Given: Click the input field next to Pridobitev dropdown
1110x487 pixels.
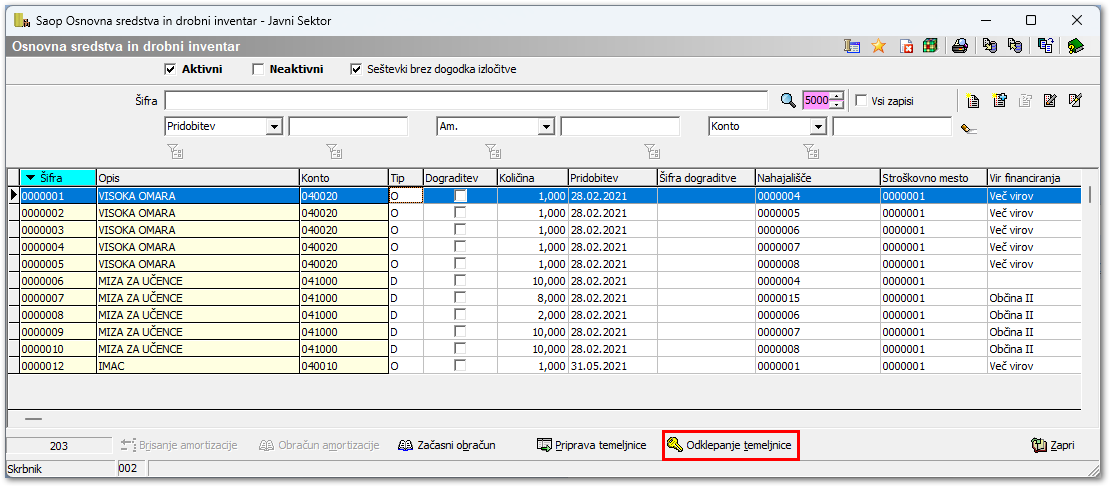Looking at the screenshot, I should [348, 127].
